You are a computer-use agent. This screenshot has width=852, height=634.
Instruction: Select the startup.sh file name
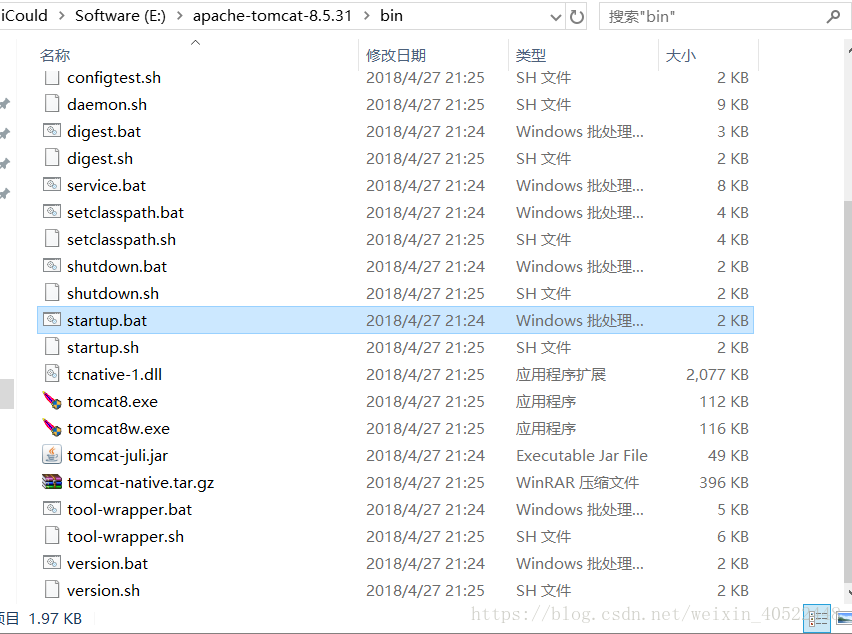(x=103, y=348)
